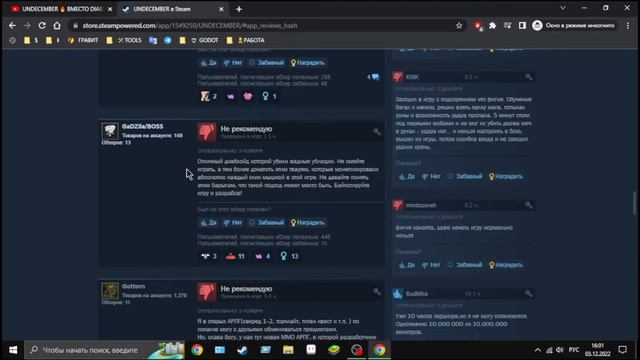The height and width of the screenshot is (360, 640).
Task: Open XIIIK's reviewer name link
Action: (412, 77)
